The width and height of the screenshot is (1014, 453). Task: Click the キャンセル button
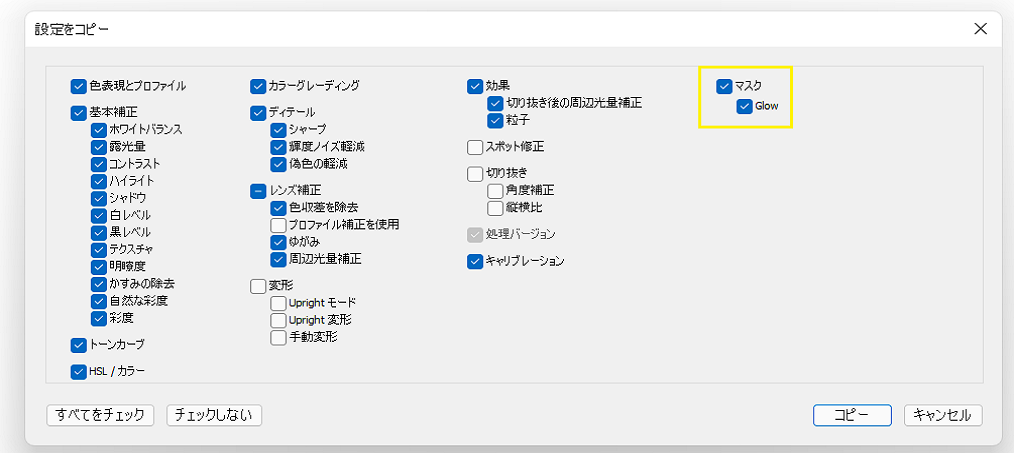click(x=943, y=415)
